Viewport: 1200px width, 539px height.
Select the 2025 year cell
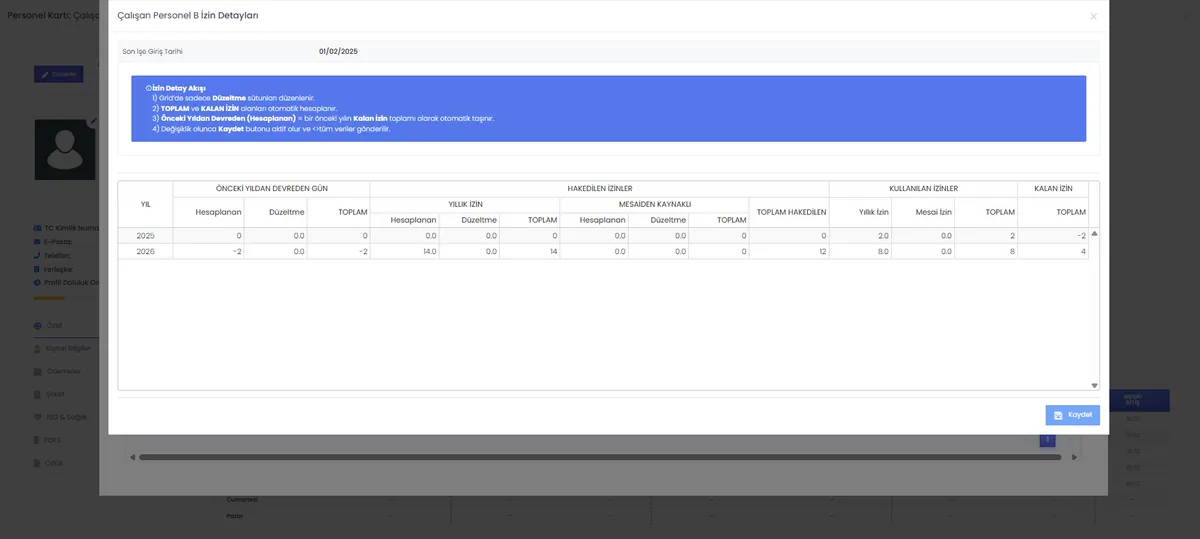pyautogui.click(x=145, y=236)
